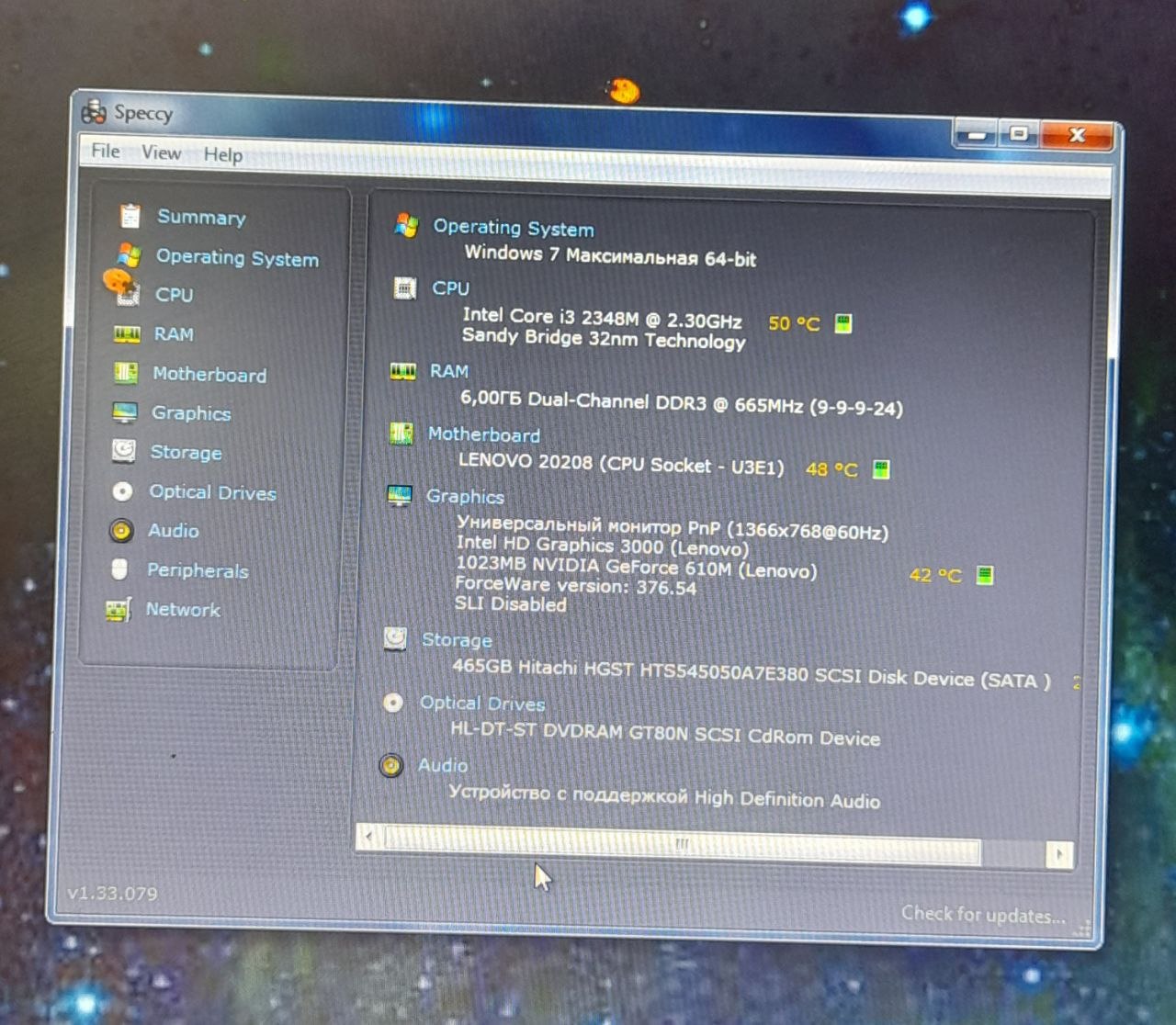Click the Graphics monitor icon in sidebar
Screen dimensions: 1176x1025
coord(124,412)
